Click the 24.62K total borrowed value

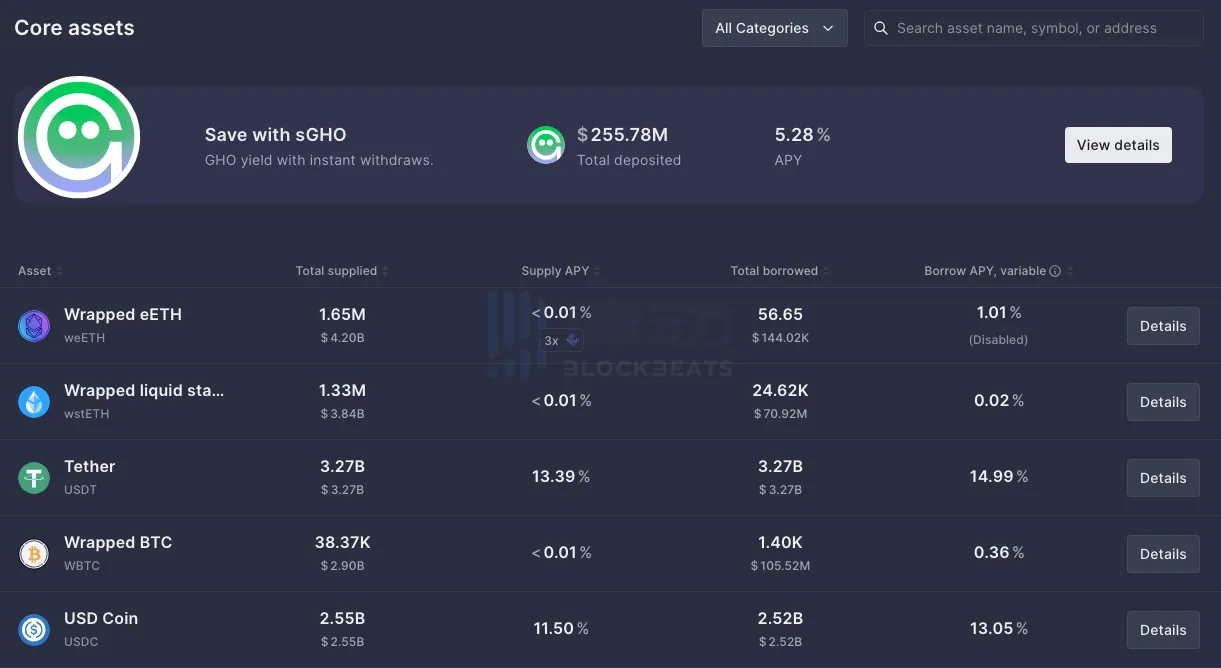coord(780,390)
